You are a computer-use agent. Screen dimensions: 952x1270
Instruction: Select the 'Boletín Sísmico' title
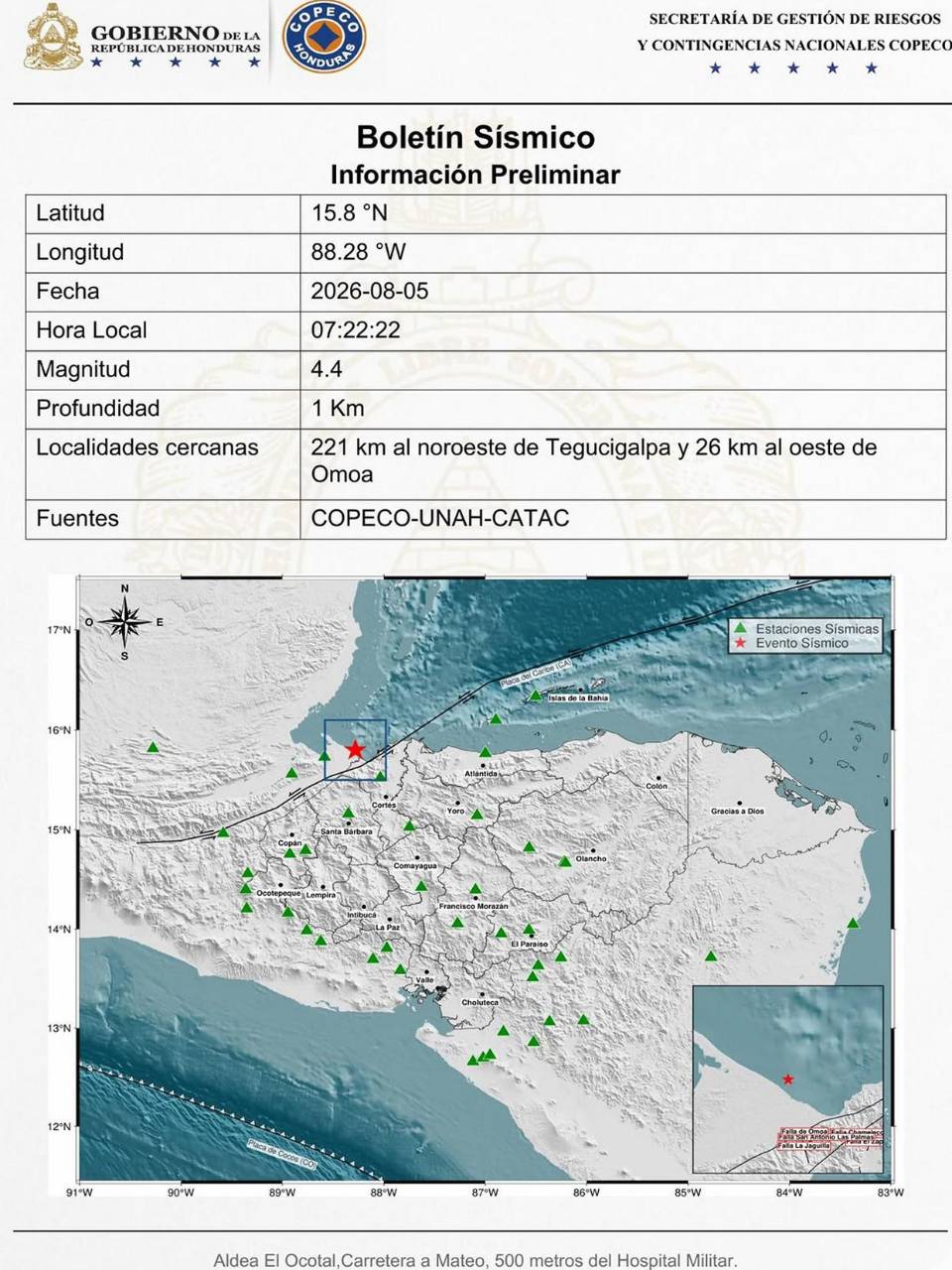coord(476,137)
